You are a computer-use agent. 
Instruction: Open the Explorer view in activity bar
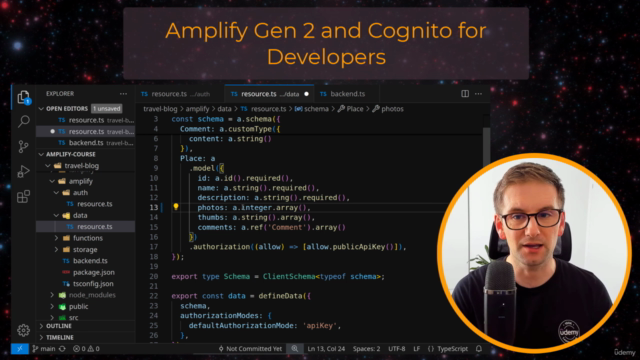tap(23, 97)
